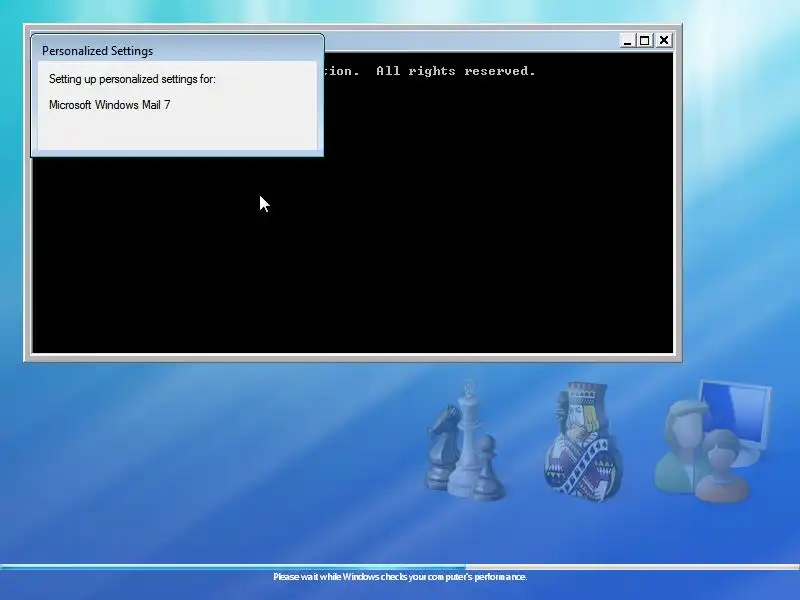Click the king playing card icon

point(583,442)
